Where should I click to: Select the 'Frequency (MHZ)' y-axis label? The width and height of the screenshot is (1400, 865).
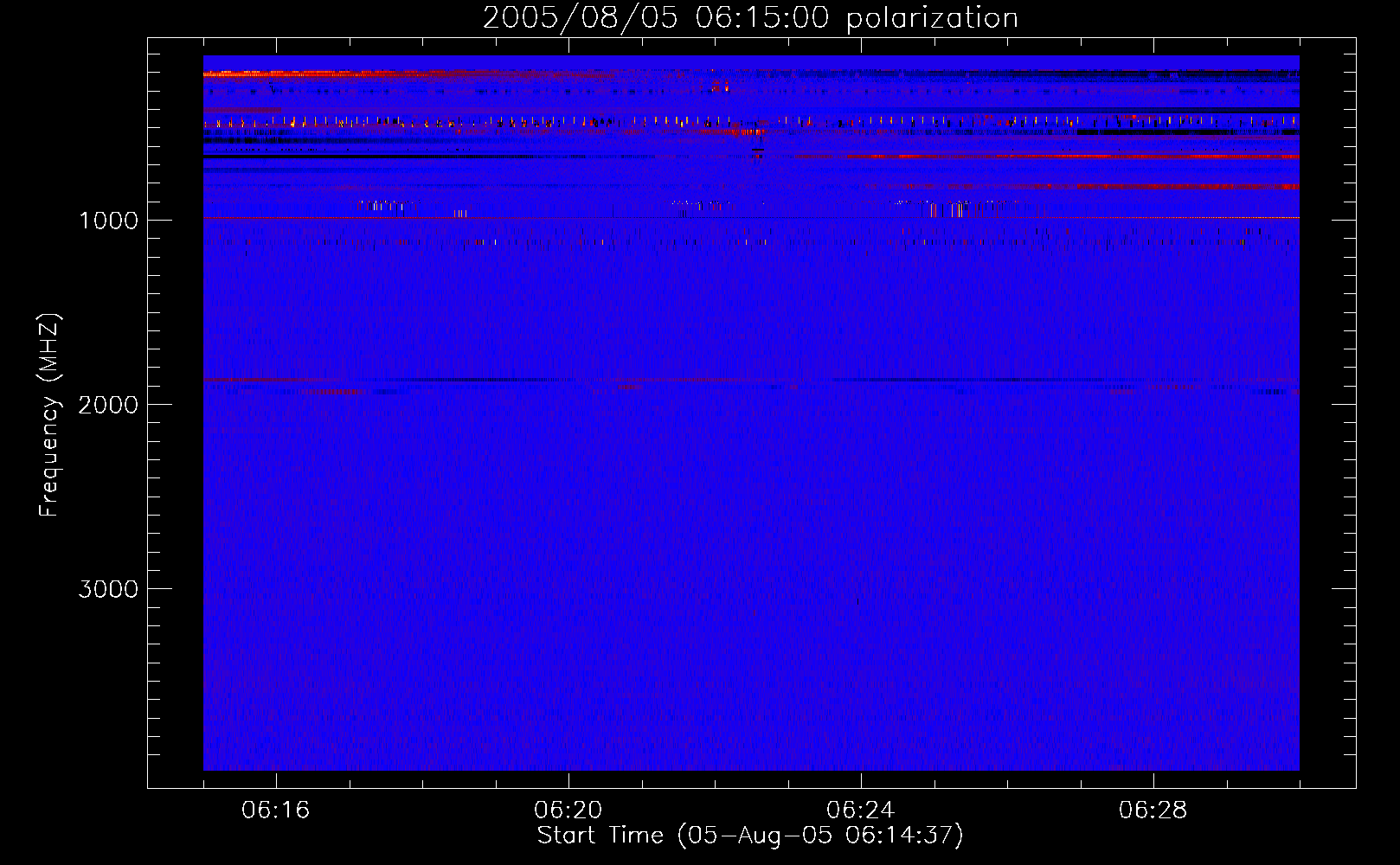coord(50,415)
